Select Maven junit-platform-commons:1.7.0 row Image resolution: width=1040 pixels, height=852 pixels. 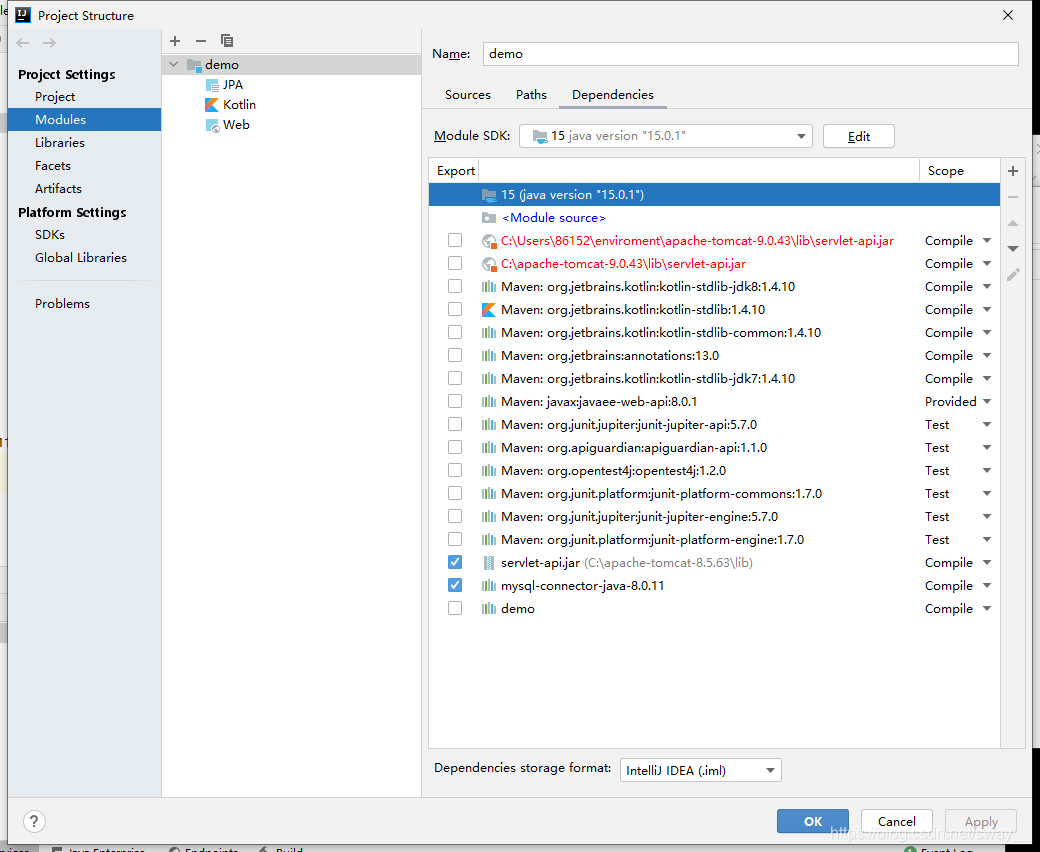pos(714,494)
